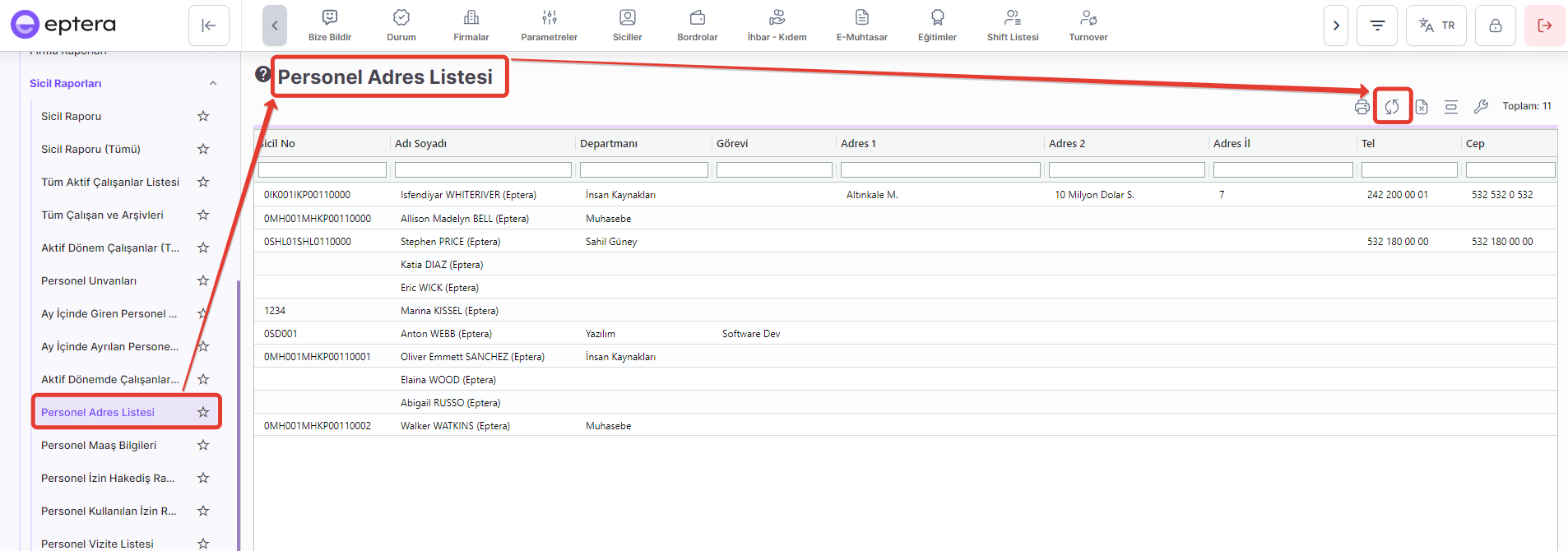Open the Bordrolar menu
The height and width of the screenshot is (551, 1568).
[697, 25]
